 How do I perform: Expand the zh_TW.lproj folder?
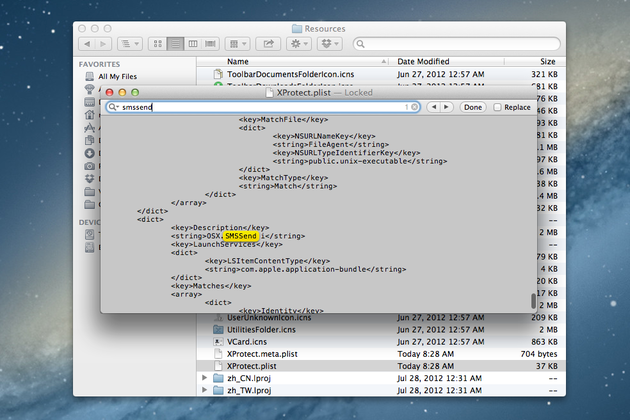[x=205, y=391]
